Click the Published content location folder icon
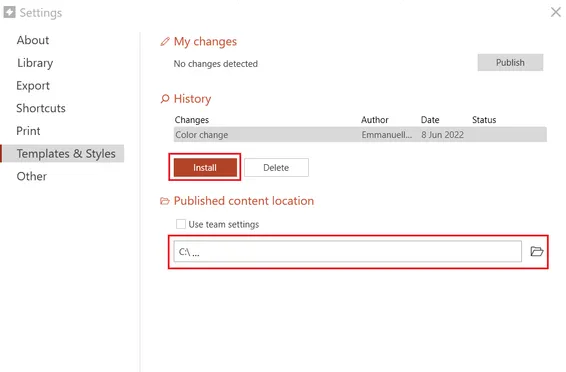 click(x=165, y=201)
